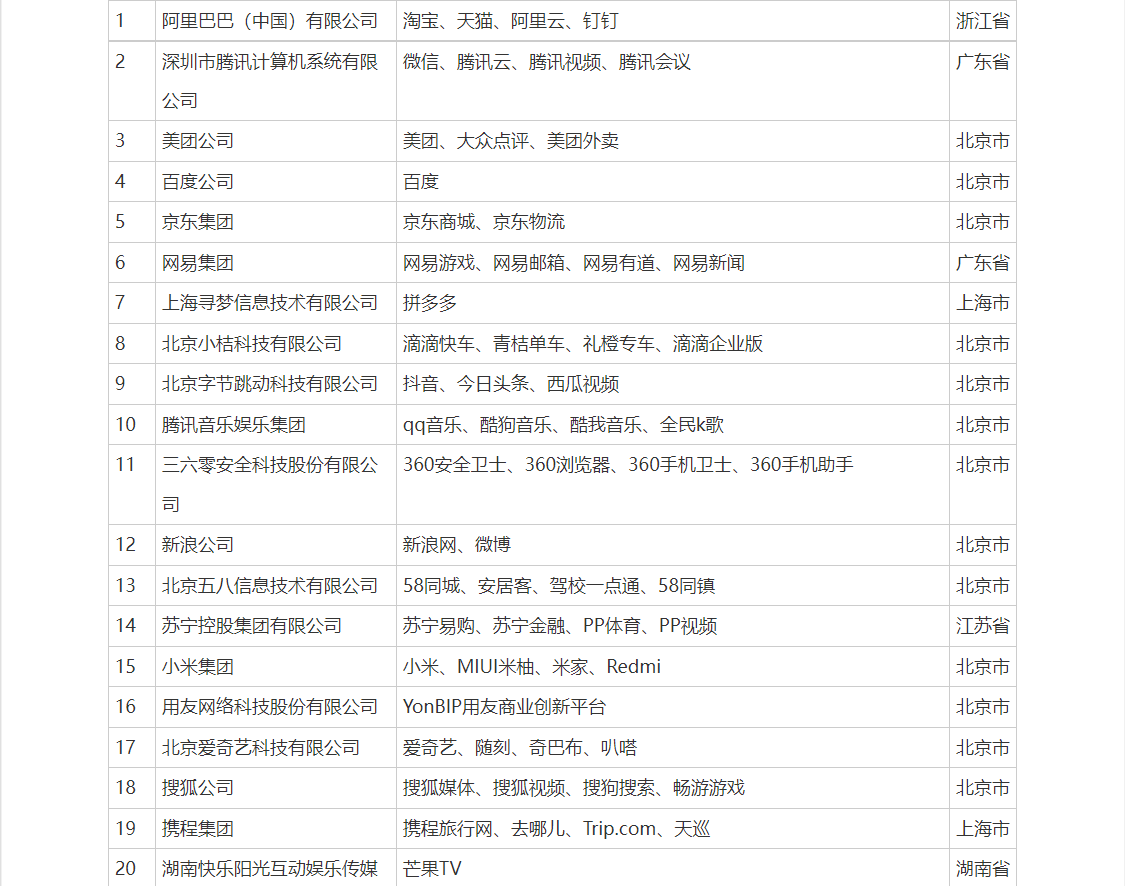Click 携程旅行网、去哪儿、Trip.com、天巡
The height and width of the screenshot is (886, 1125).
click(x=556, y=829)
